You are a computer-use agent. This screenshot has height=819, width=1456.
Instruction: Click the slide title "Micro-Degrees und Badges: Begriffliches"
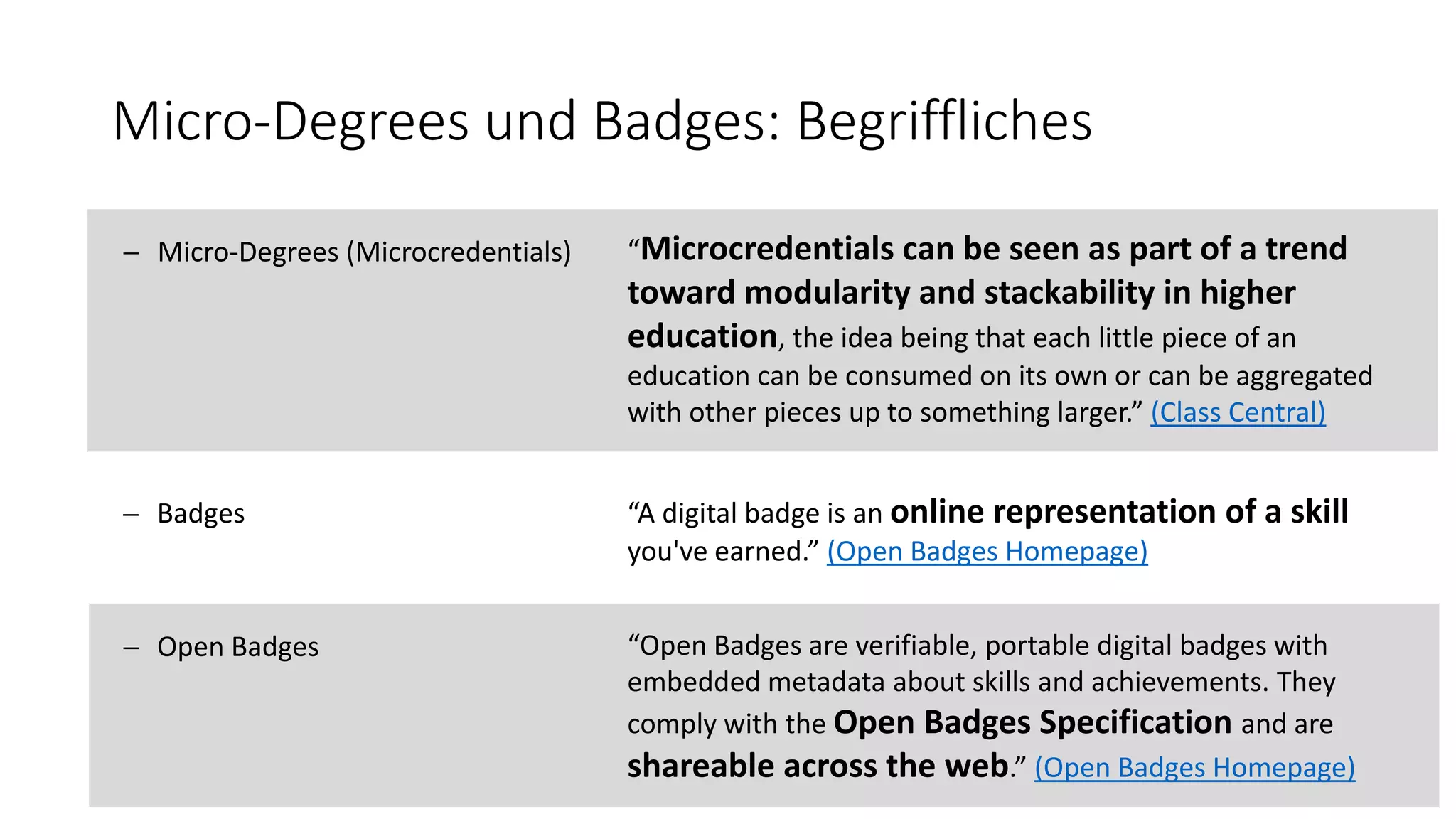[602, 122]
